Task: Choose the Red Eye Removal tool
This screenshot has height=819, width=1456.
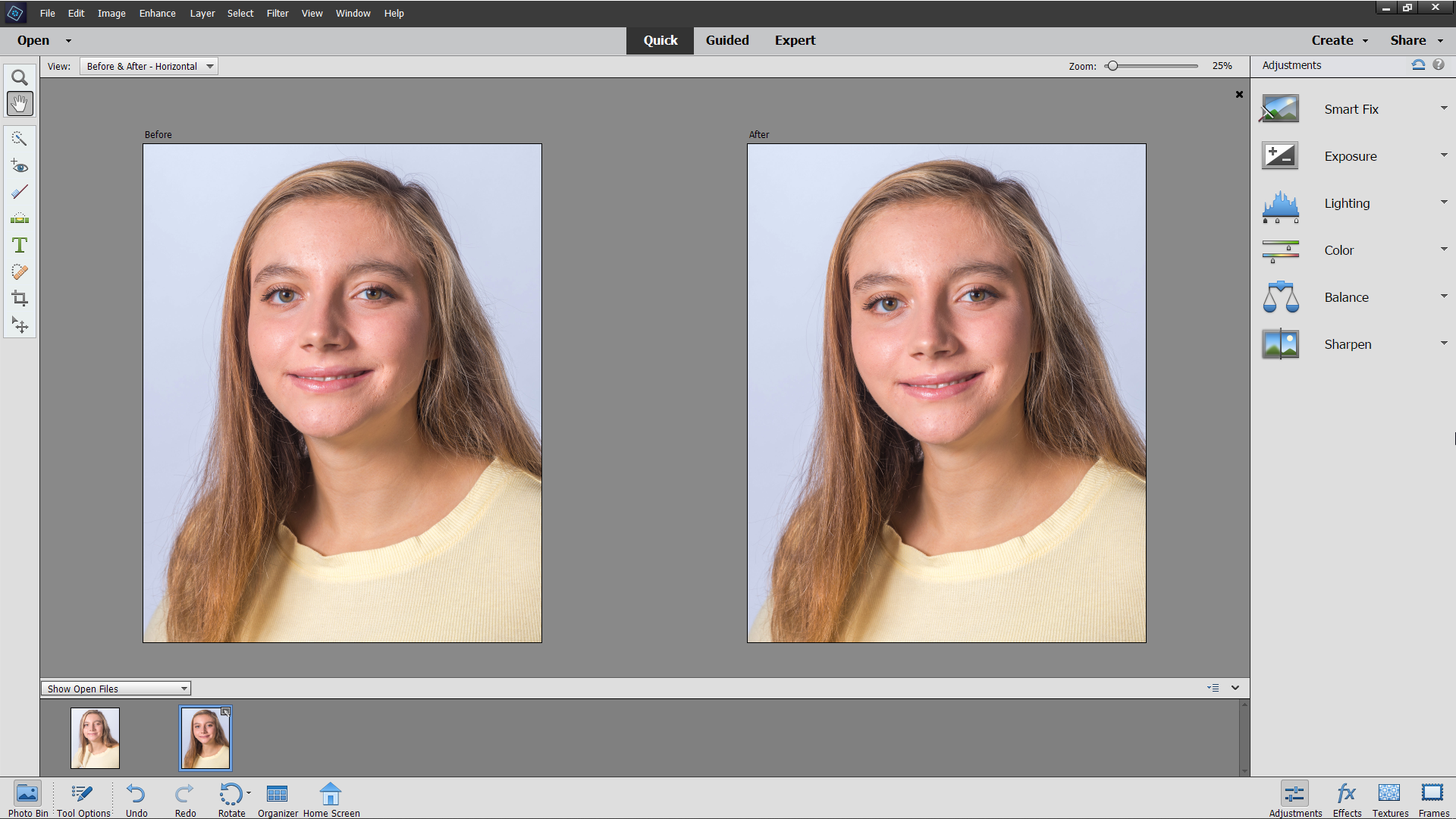Action: point(20,166)
